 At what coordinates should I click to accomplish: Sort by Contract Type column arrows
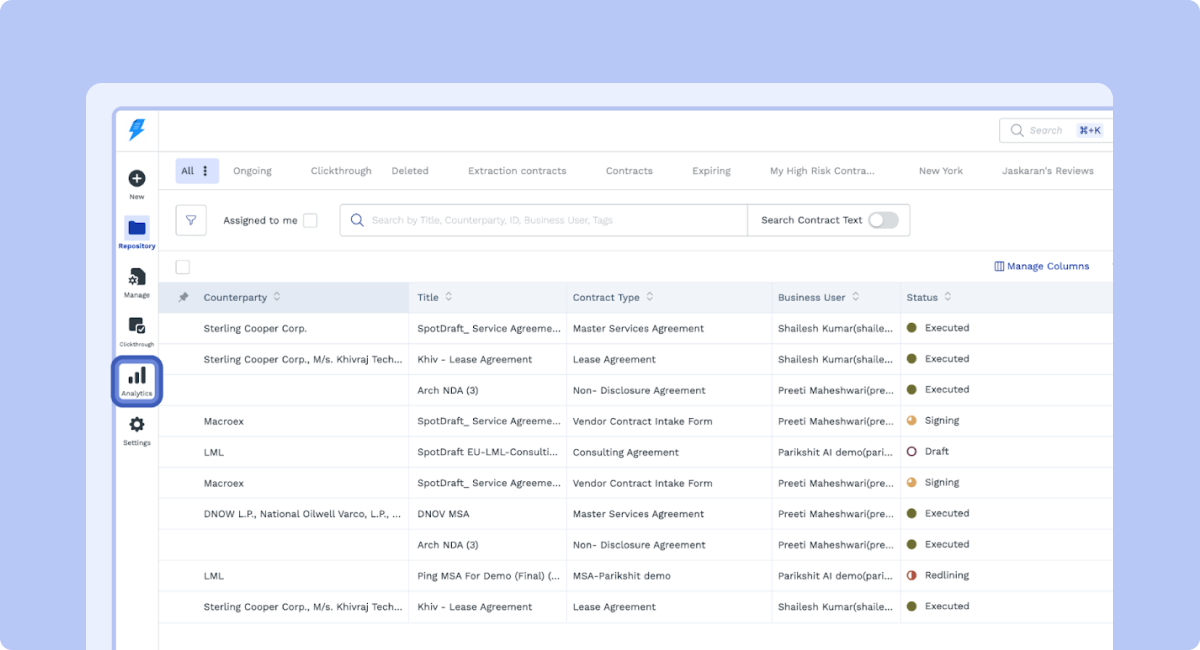[x=650, y=297]
